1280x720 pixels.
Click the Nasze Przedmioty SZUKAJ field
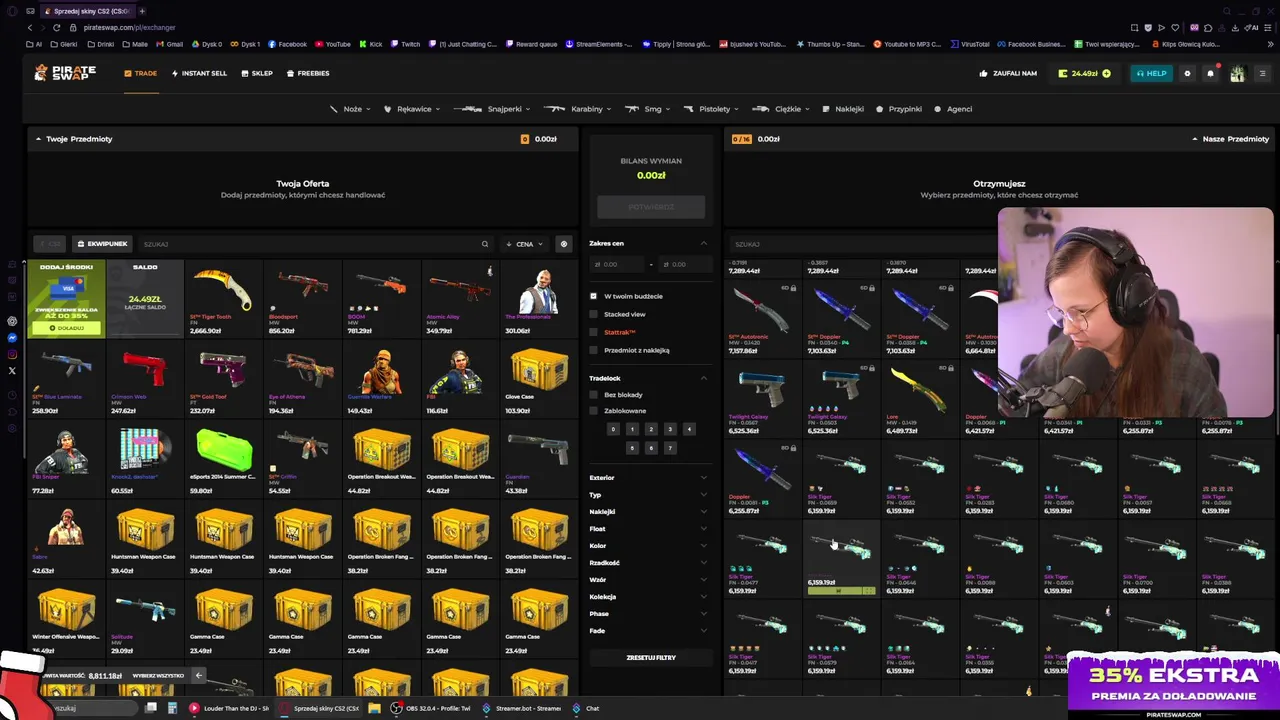tap(860, 244)
